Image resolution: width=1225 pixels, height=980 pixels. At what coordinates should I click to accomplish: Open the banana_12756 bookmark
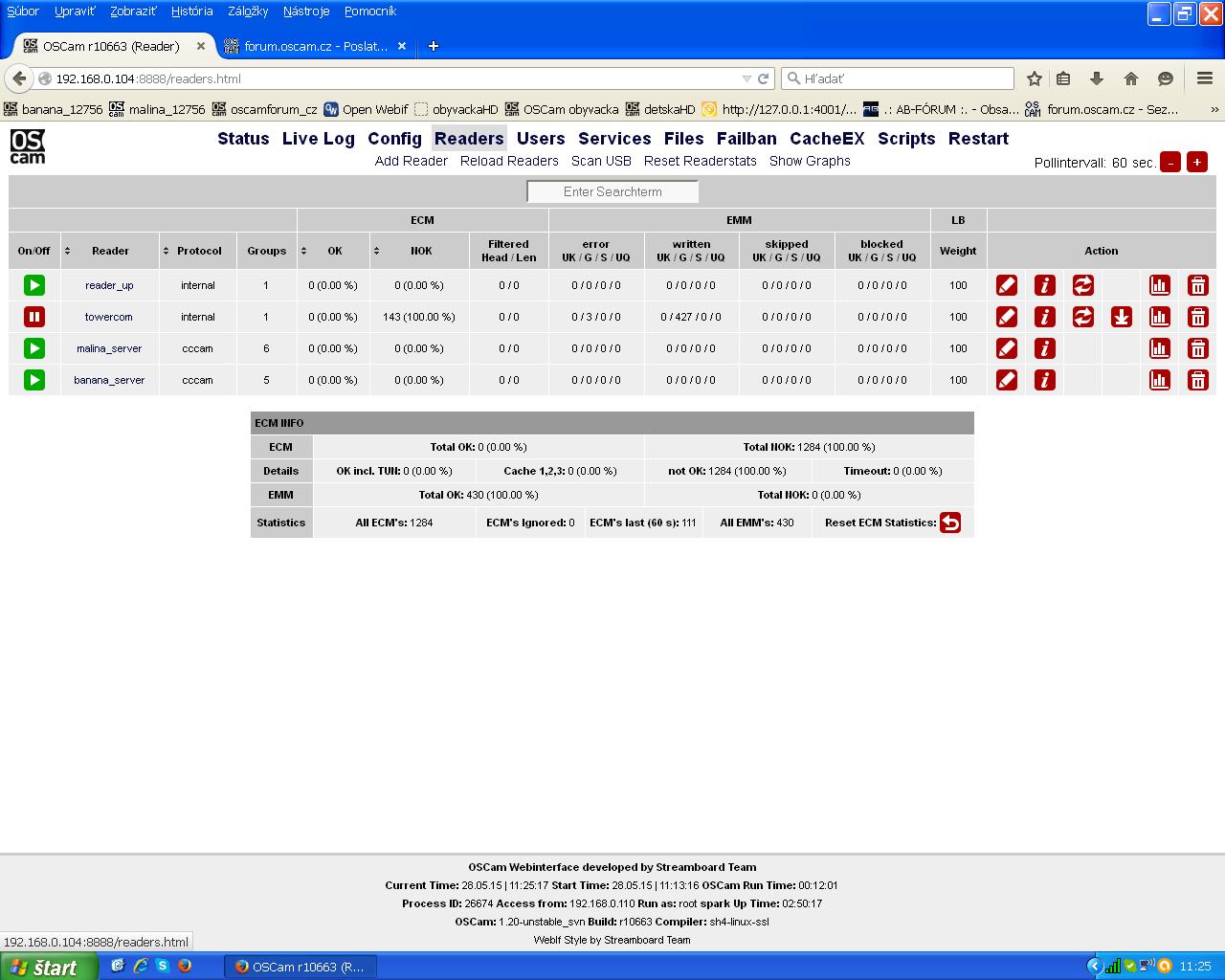pyautogui.click(x=54, y=109)
